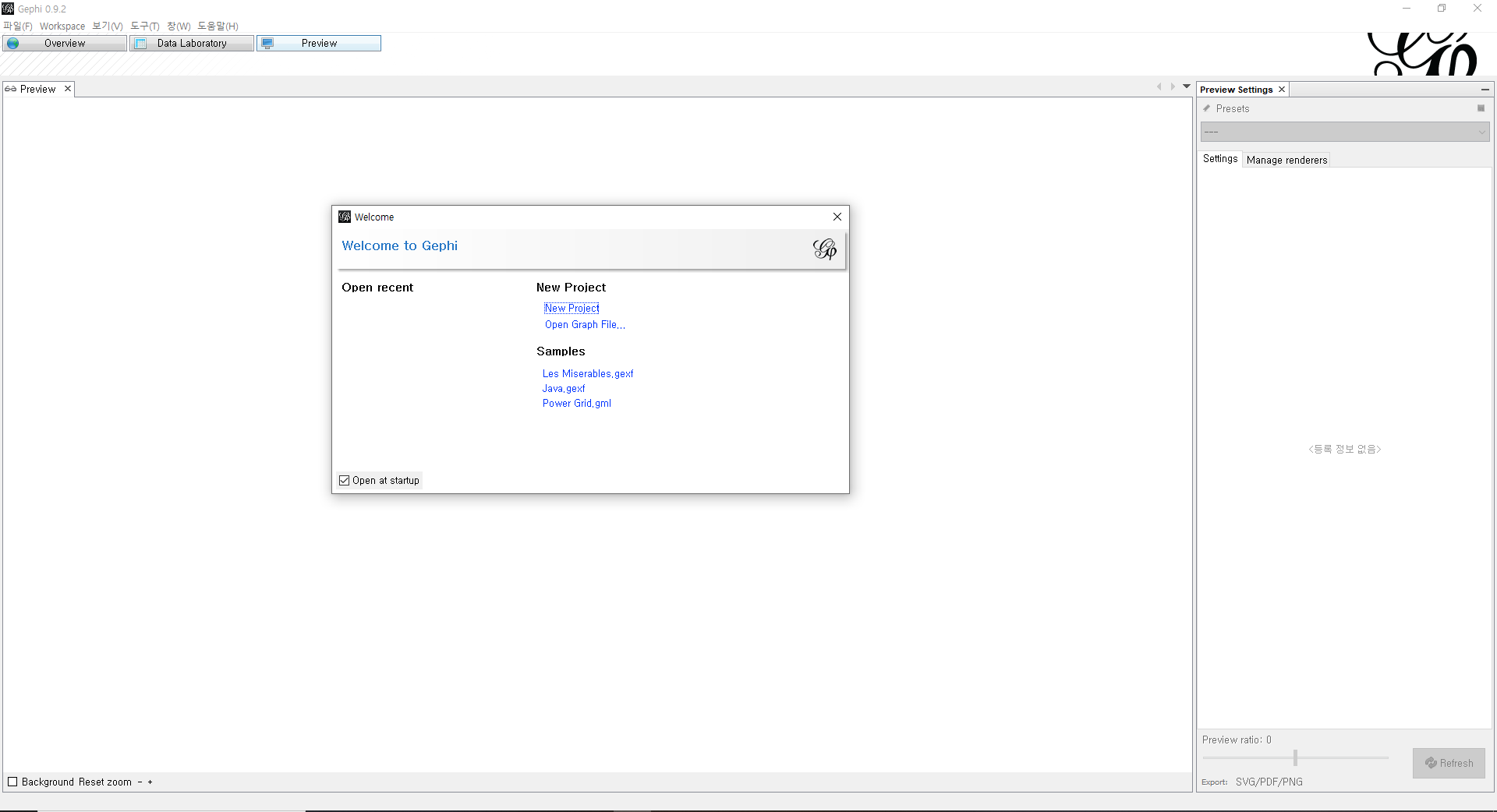Click the Preview tab glasses icon

pyautogui.click(x=11, y=89)
